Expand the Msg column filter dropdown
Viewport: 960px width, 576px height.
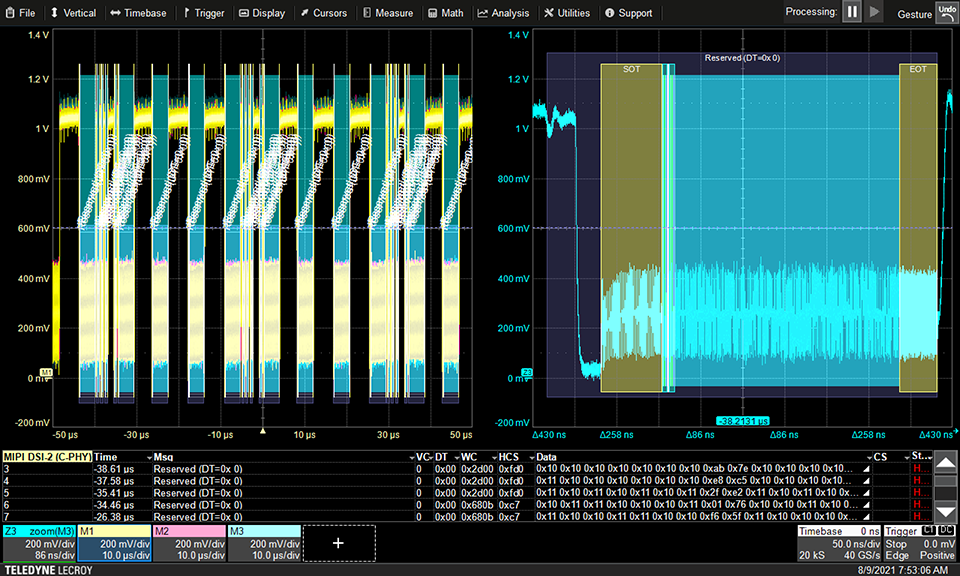pos(413,456)
